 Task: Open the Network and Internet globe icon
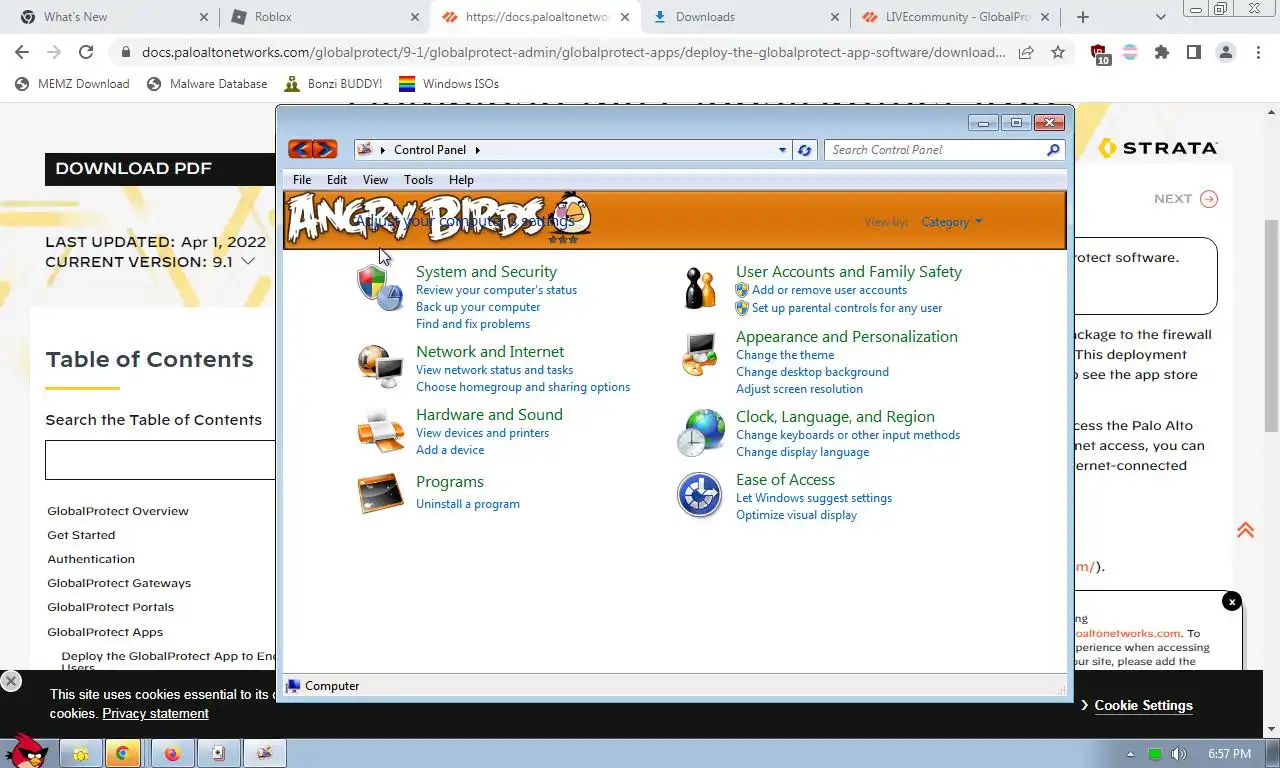tap(380, 365)
